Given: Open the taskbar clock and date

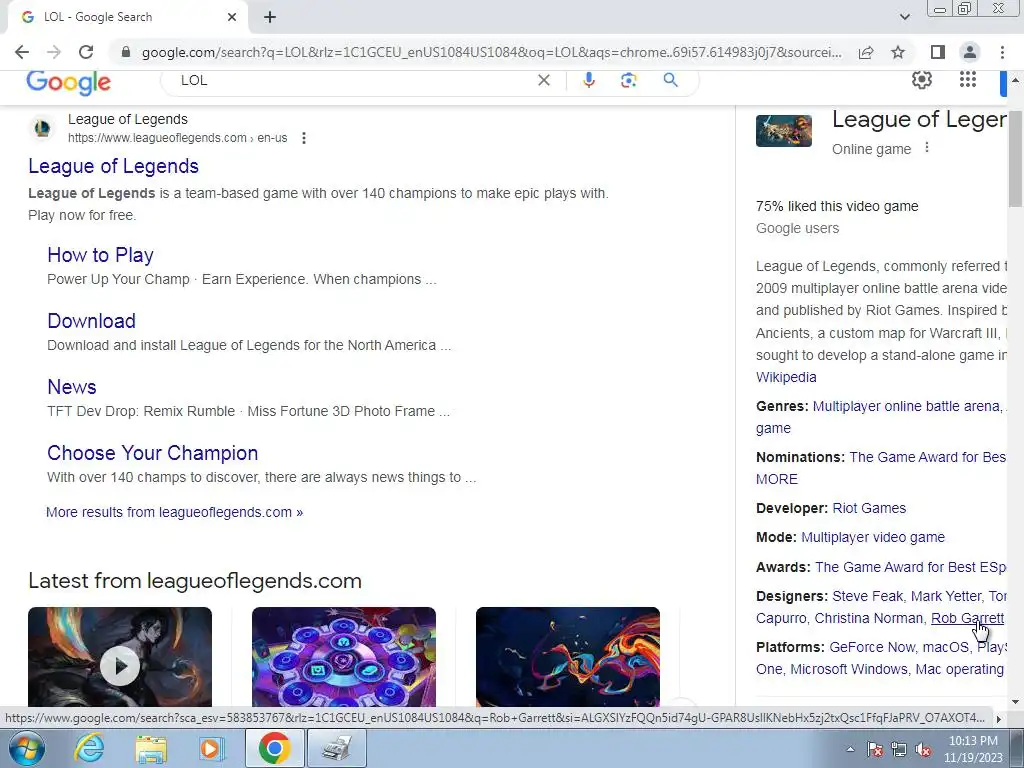Looking at the screenshot, I should [x=973, y=749].
